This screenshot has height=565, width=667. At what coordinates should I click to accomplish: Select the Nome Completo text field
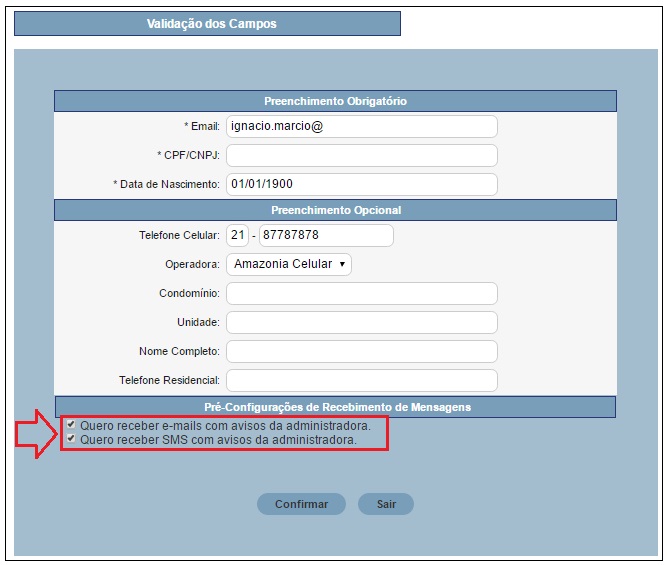[361, 351]
